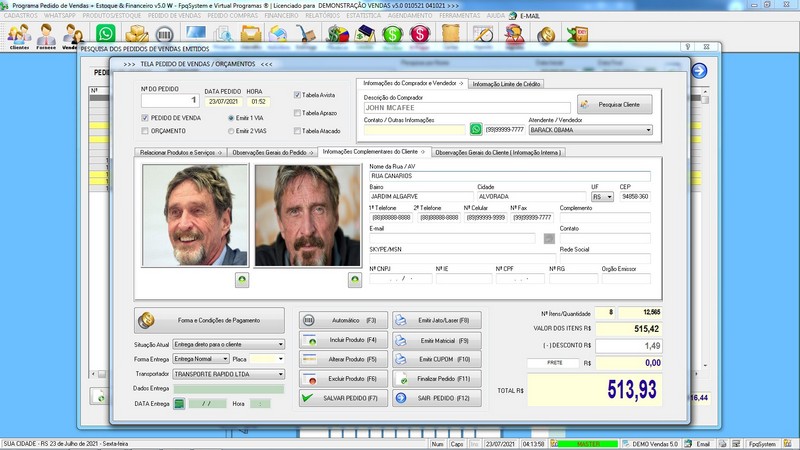Click the Nome da Rua / AV field
The height and width of the screenshot is (450, 800).
510,176
